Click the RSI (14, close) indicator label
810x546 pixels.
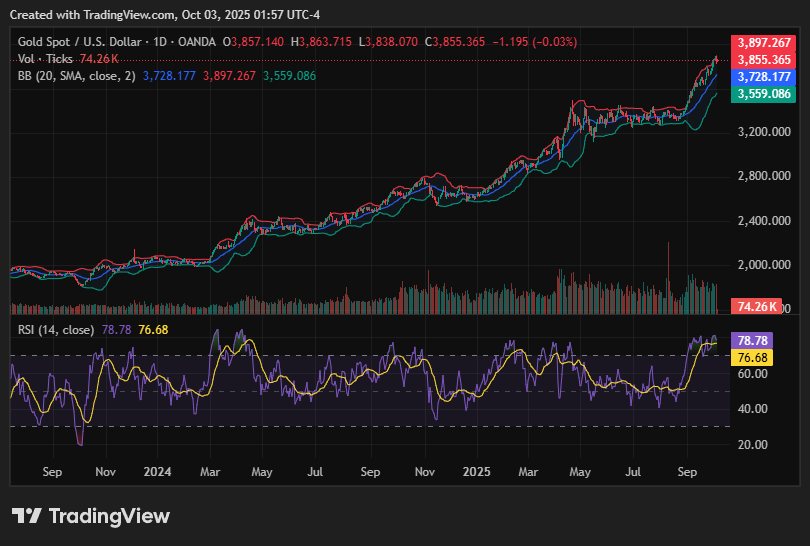click(x=56, y=330)
